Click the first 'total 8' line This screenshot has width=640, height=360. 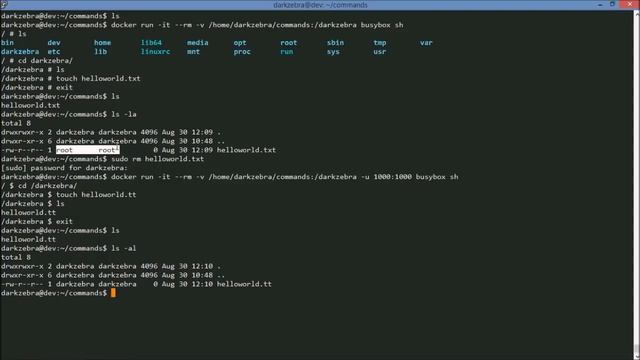click(16, 123)
